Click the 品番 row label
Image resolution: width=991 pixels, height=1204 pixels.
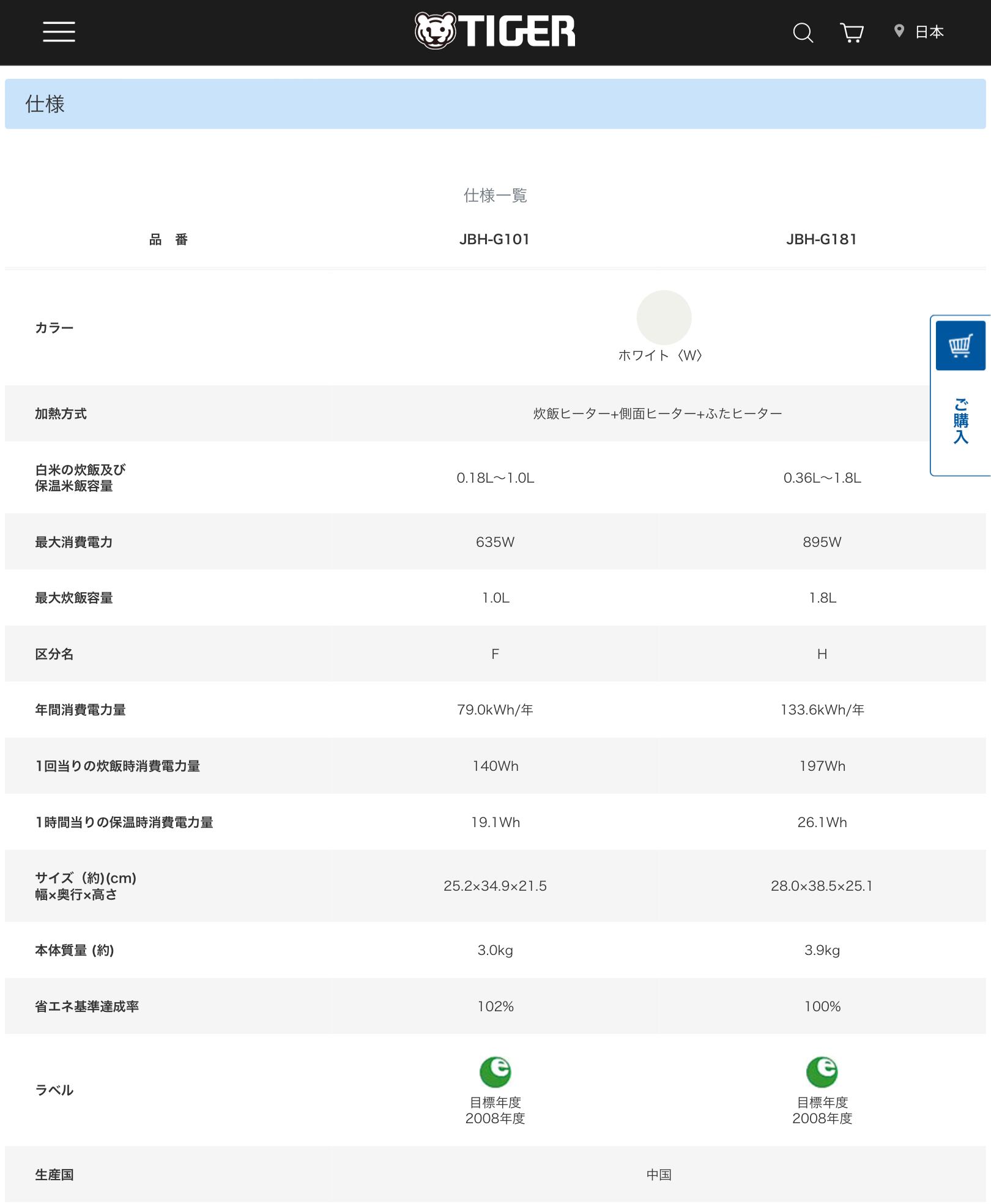(168, 240)
